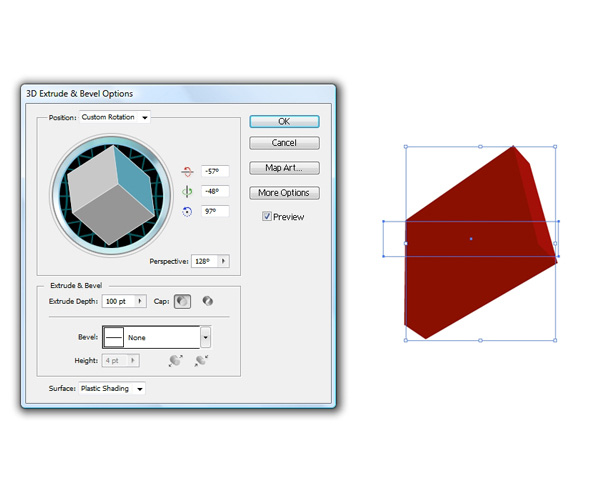Screen dimensions: 600x500
Task: Show More Options in the dialog
Action: coord(284,193)
